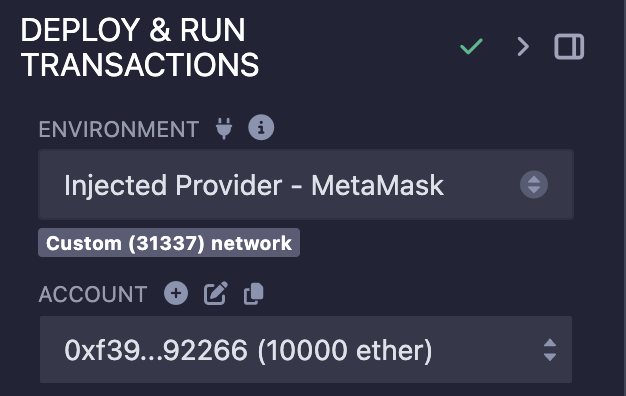The width and height of the screenshot is (626, 396).
Task: Click the Custom (31337) network badge
Action: pos(169,243)
